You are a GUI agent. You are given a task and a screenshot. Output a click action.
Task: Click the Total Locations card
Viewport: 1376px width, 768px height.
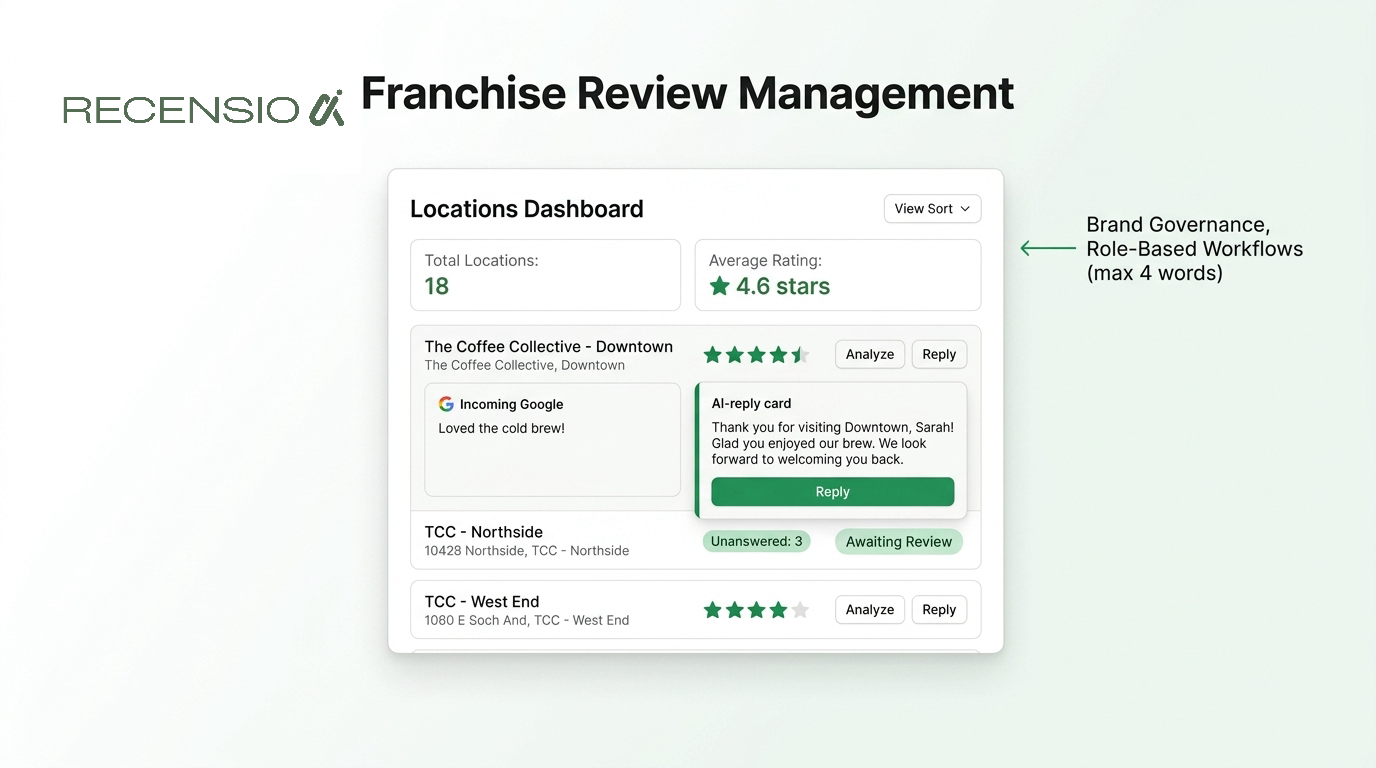point(545,275)
